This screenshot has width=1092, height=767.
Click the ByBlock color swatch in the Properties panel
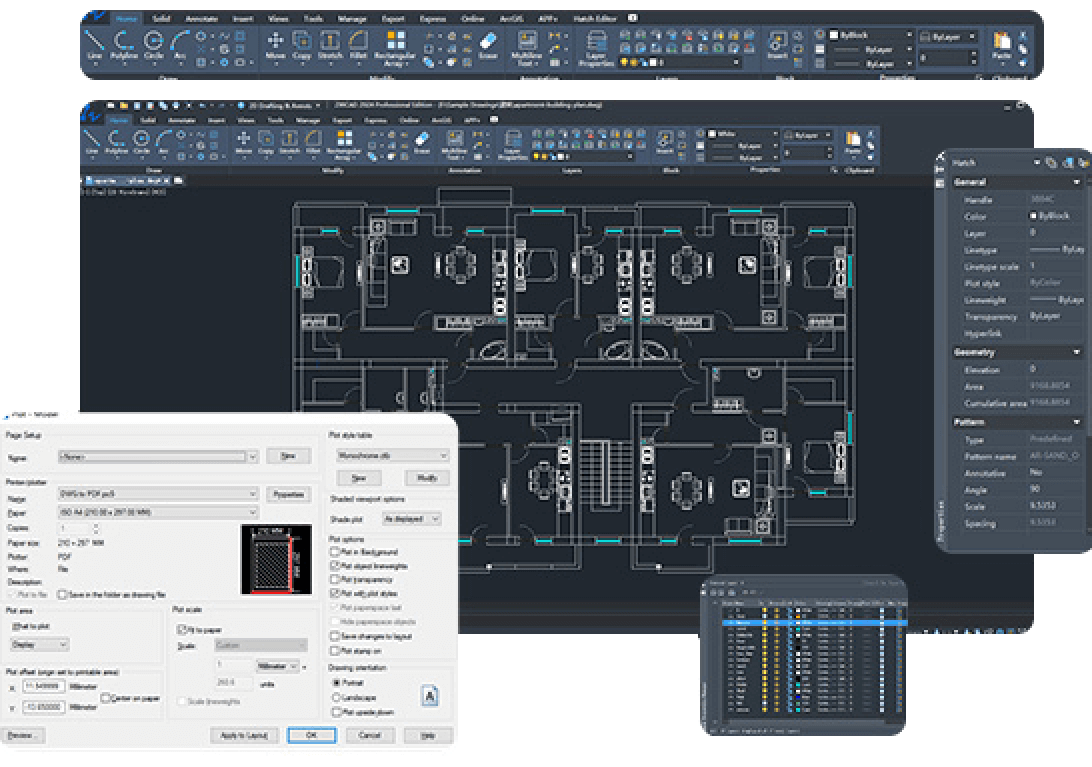coord(1032,216)
